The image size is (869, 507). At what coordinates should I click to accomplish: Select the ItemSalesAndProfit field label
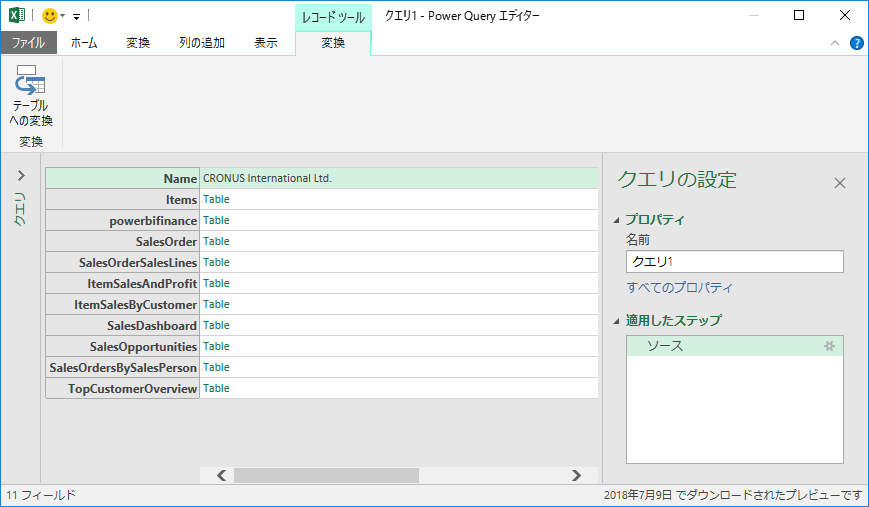122,284
